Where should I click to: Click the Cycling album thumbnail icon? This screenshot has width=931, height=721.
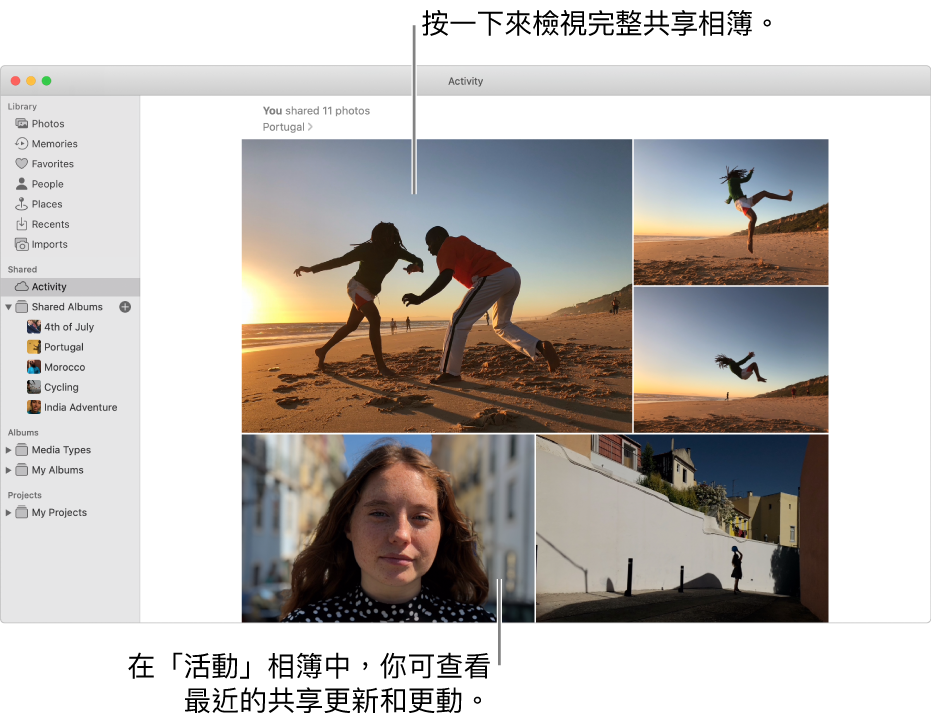click(34, 387)
